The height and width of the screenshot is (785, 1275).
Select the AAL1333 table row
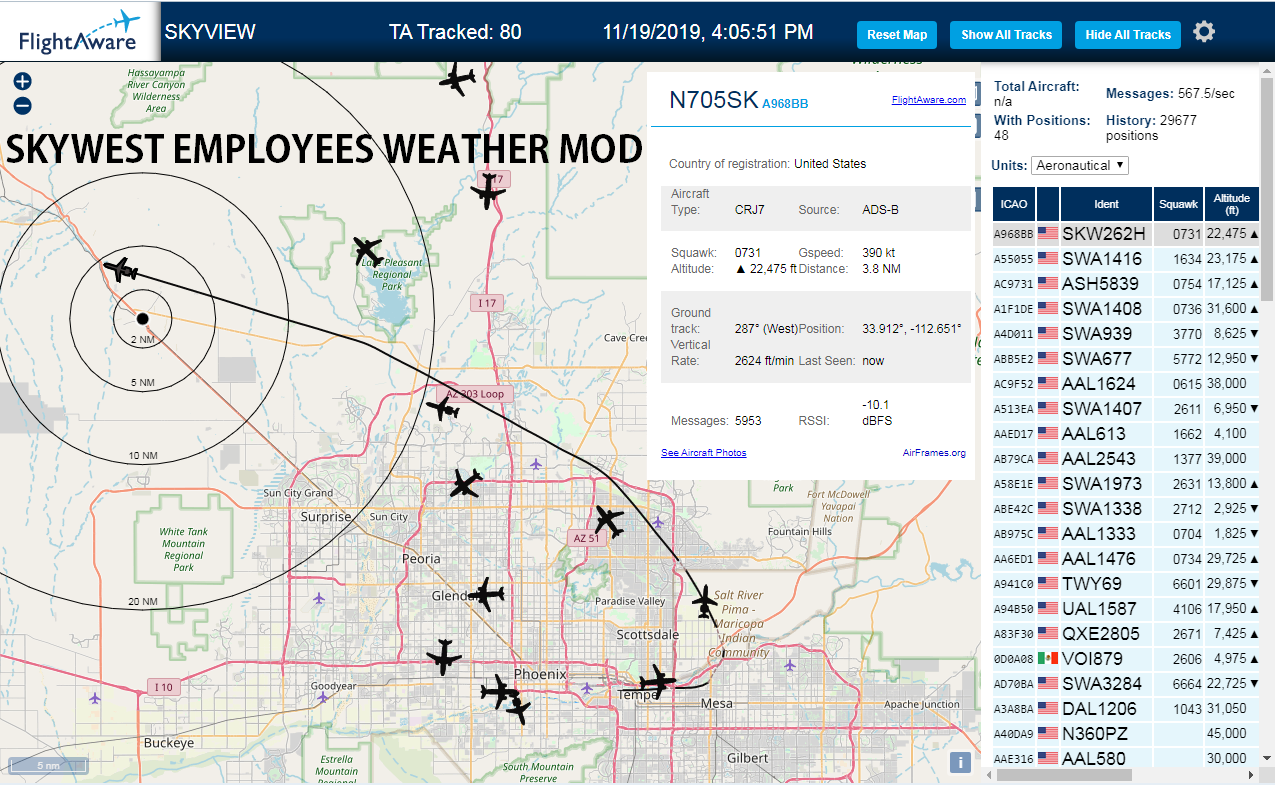coord(1127,534)
